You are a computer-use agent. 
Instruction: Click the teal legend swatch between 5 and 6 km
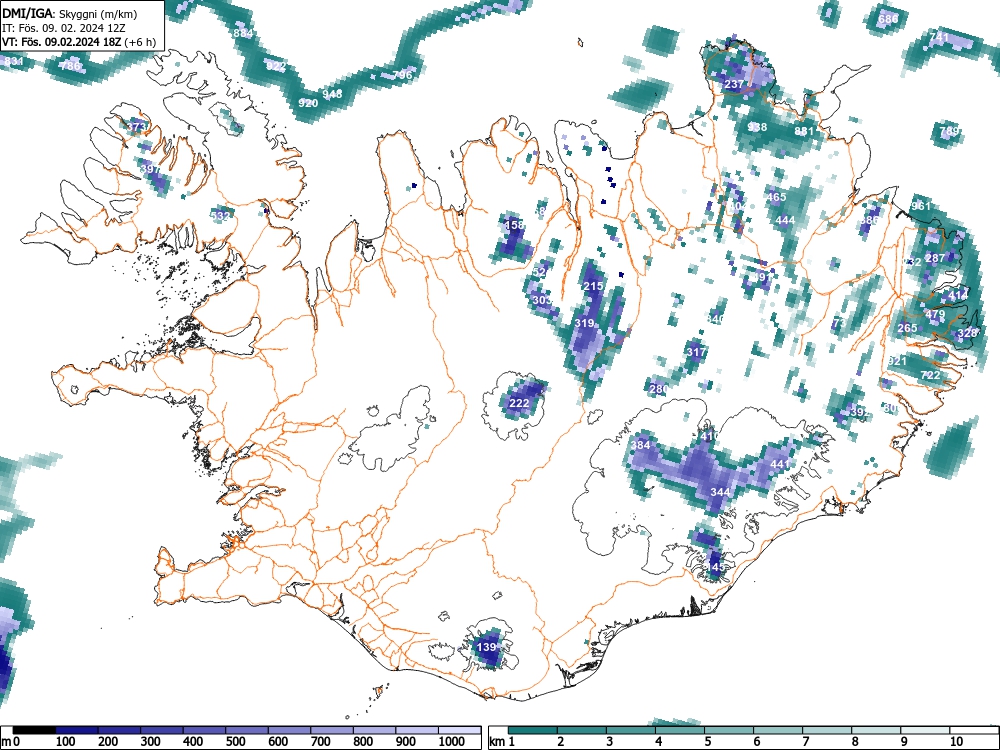coord(729,730)
